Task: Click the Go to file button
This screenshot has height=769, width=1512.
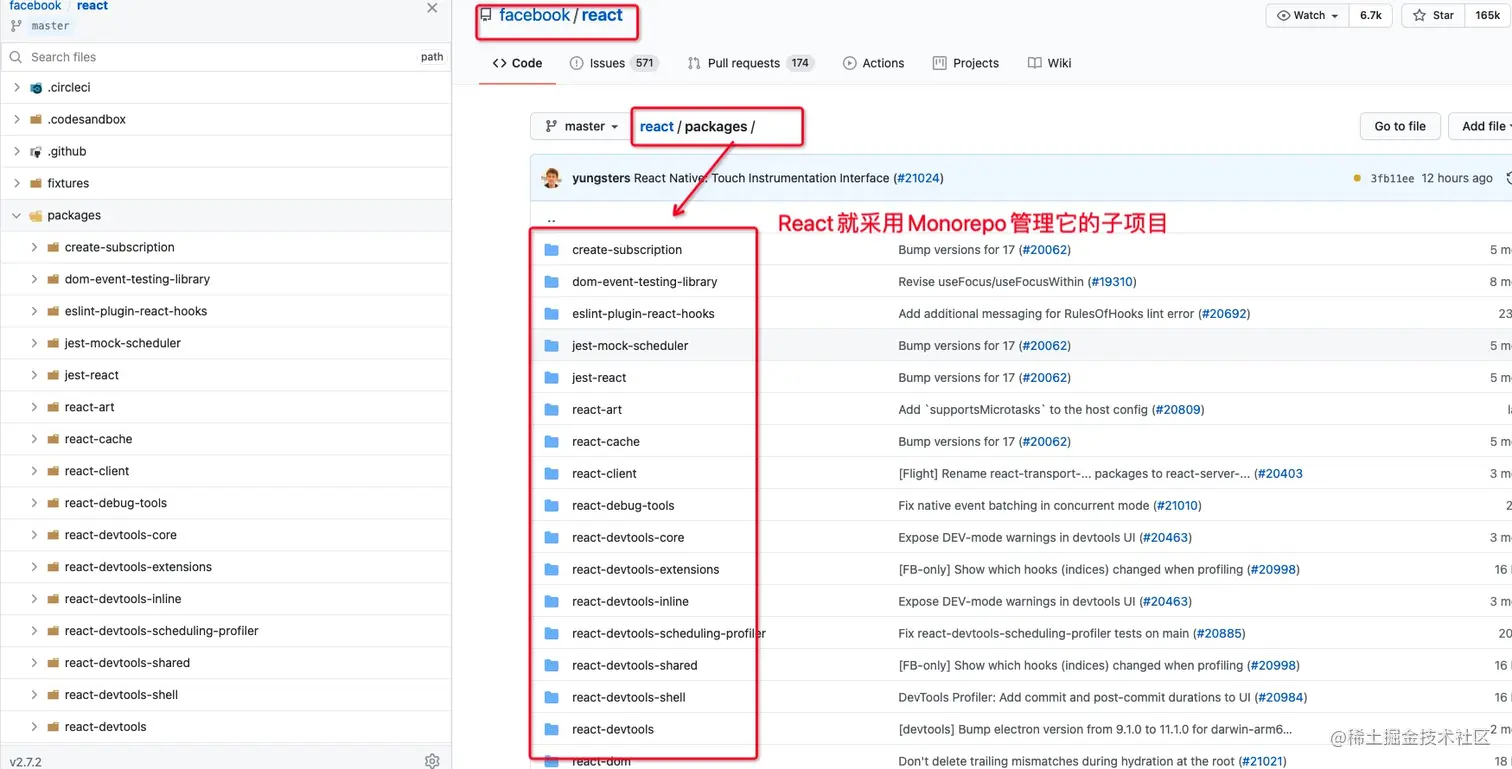Action: point(1400,126)
